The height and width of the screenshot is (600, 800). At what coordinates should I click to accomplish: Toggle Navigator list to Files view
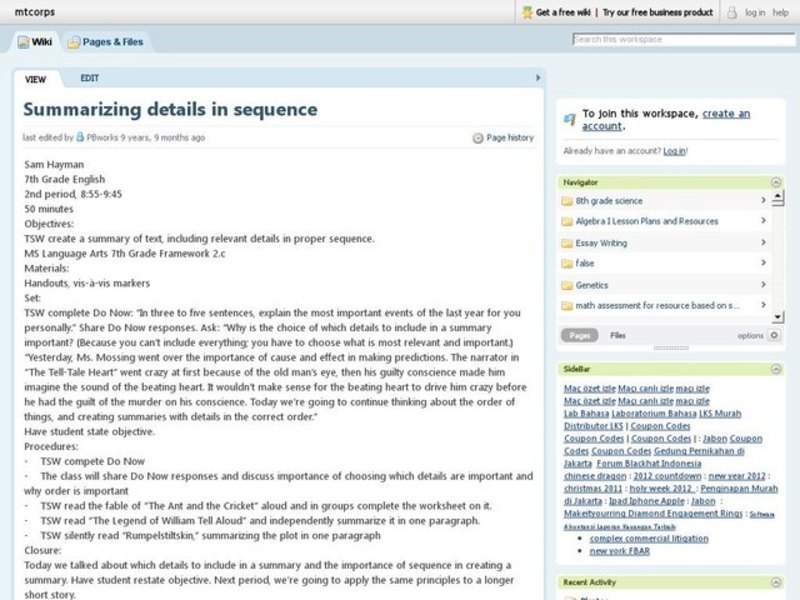coord(618,336)
